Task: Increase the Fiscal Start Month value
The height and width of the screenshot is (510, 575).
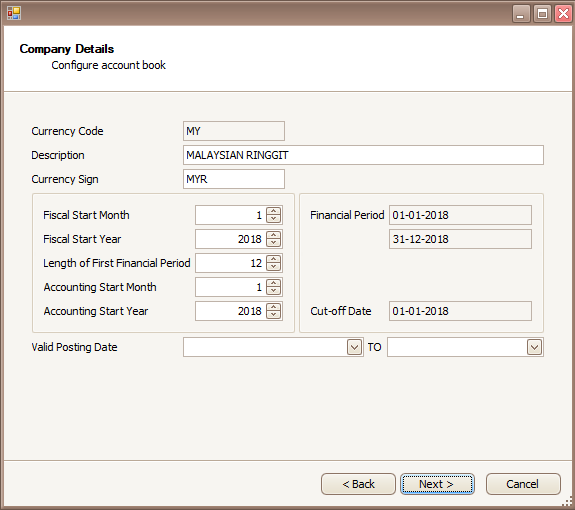Action: click(x=274, y=211)
